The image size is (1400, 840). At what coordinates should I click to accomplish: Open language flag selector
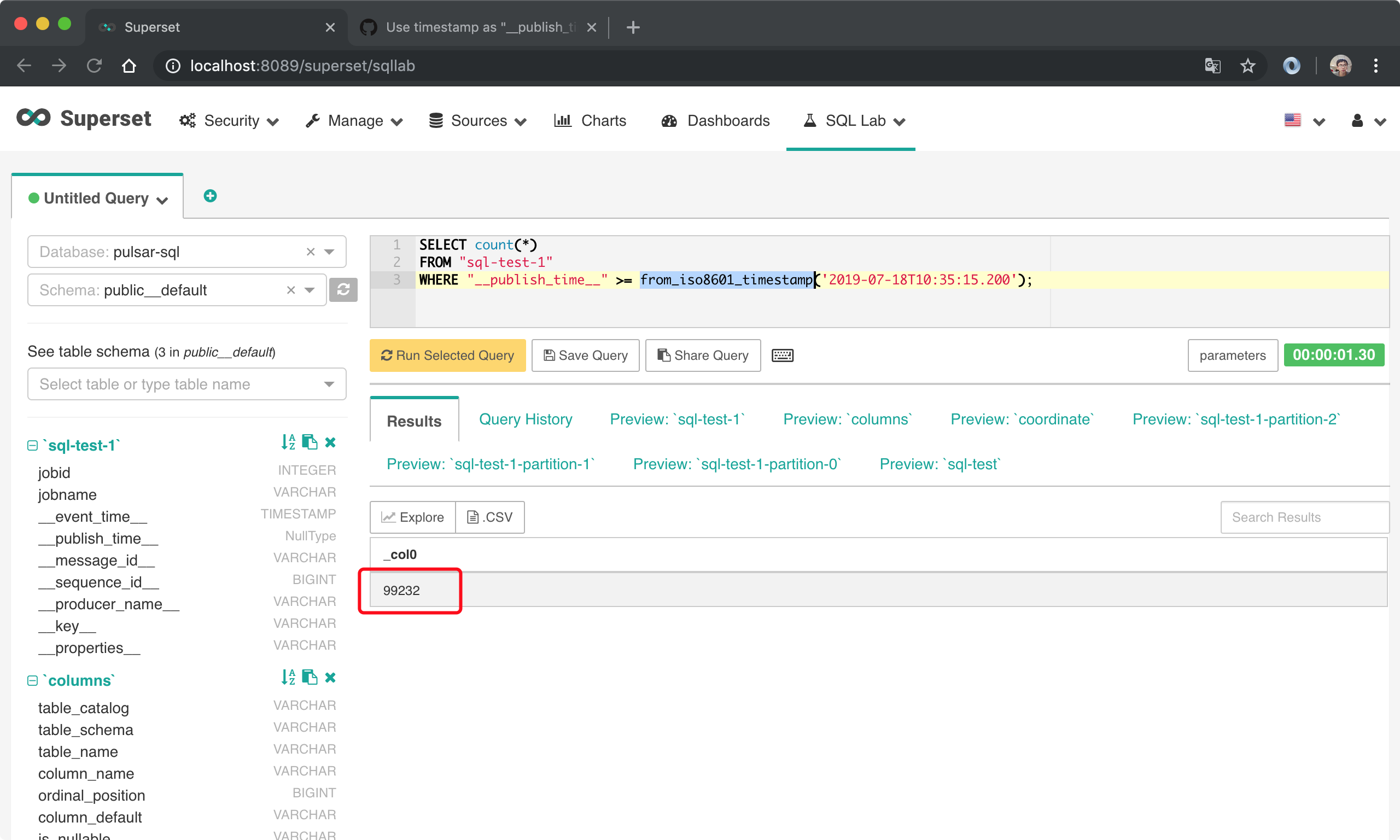(1304, 120)
